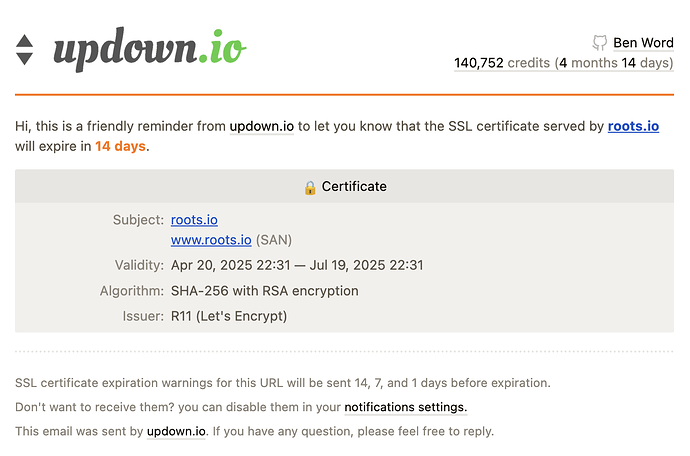Open updown.io link in the greeting text
690x456 pixels.
[262, 126]
